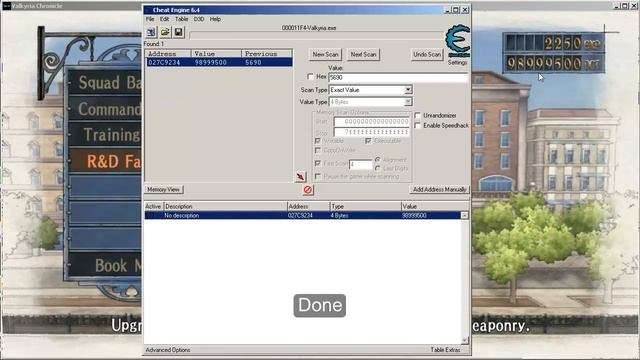640x360 pixels.
Task: Select found address 027C9234 in results list
Action: tap(219, 62)
